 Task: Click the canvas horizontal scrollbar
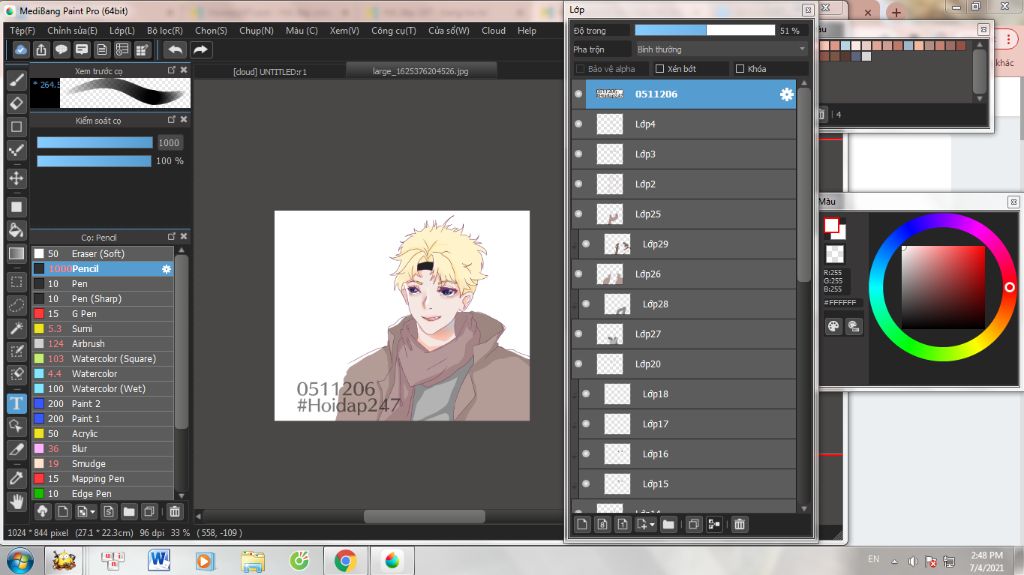point(424,516)
